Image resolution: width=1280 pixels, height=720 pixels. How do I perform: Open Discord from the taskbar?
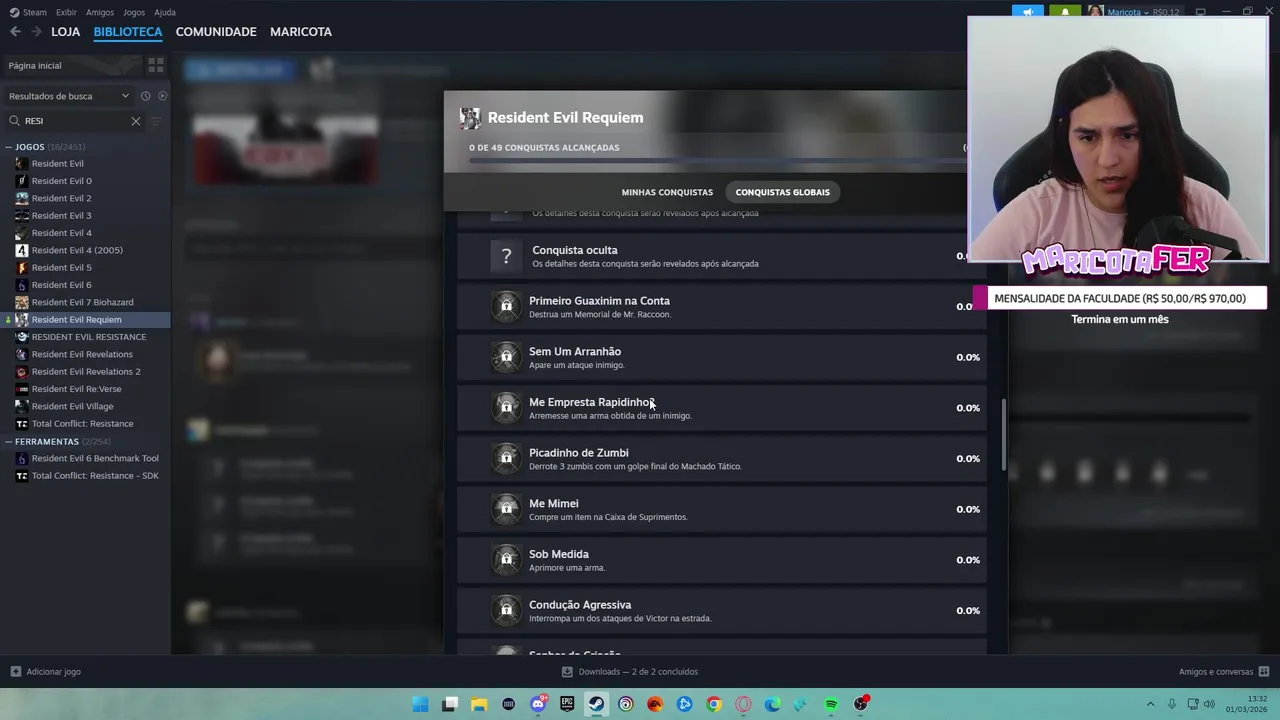click(x=538, y=704)
